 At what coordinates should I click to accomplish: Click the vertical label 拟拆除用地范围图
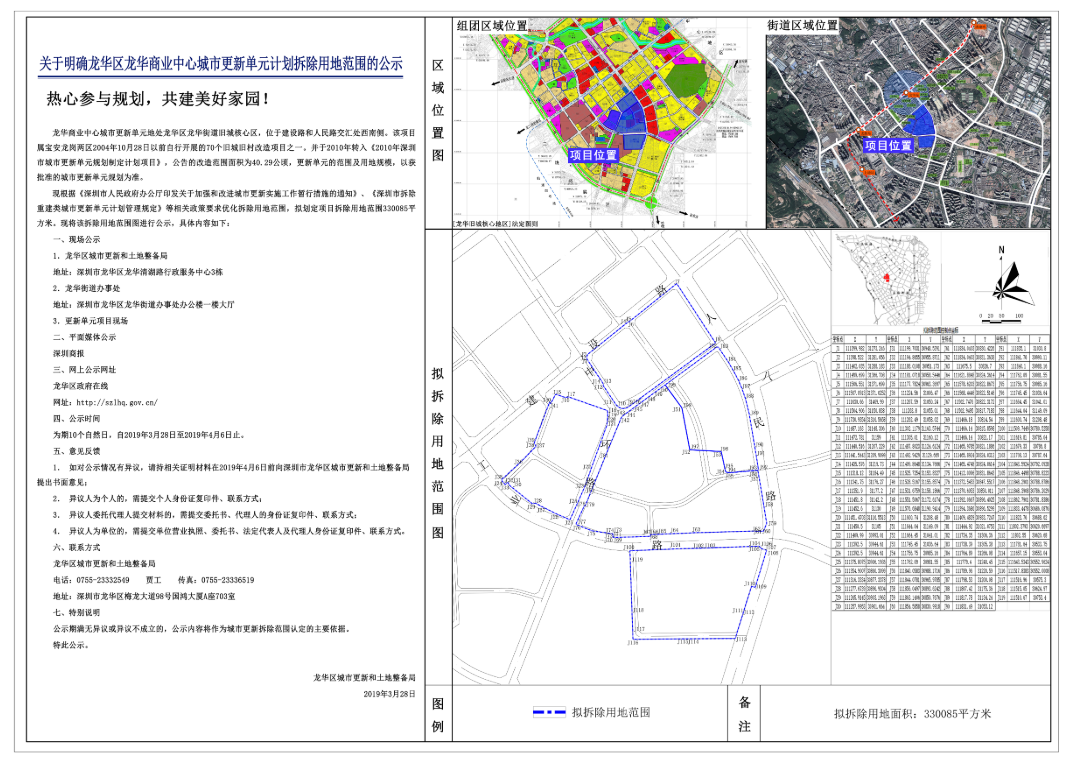438,453
